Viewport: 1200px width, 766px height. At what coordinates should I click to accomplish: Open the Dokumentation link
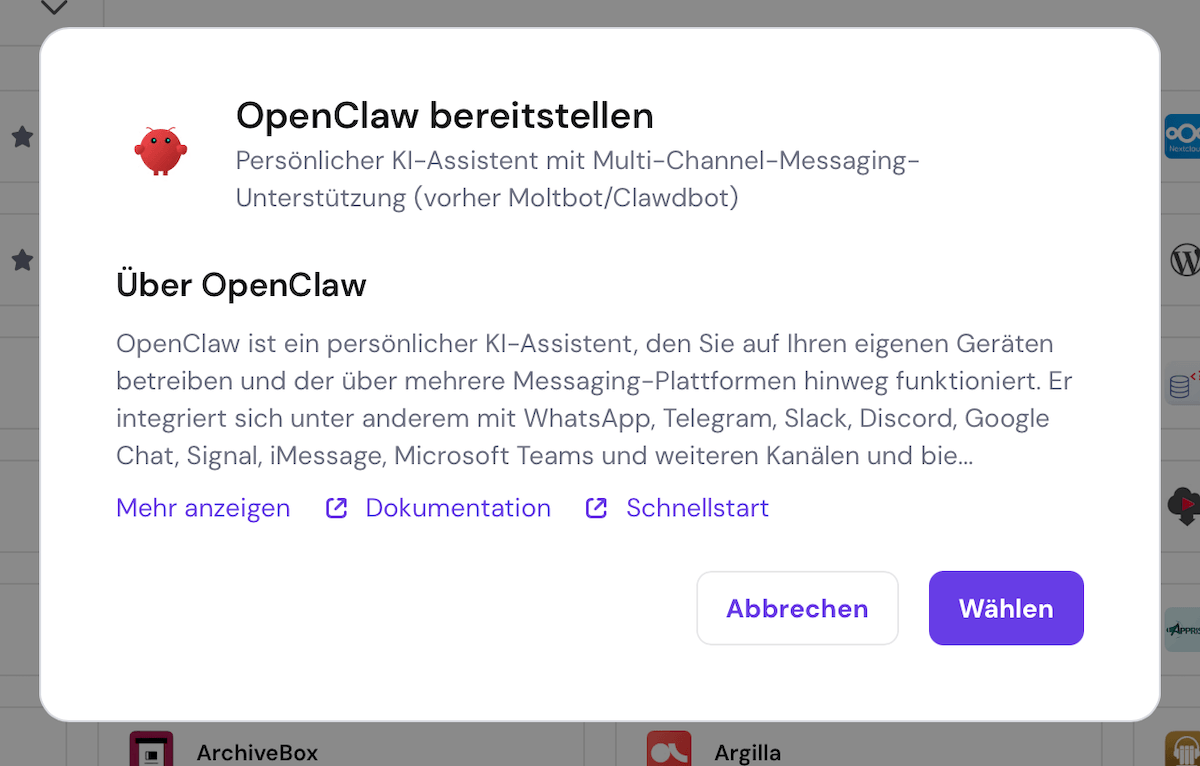(x=458, y=508)
